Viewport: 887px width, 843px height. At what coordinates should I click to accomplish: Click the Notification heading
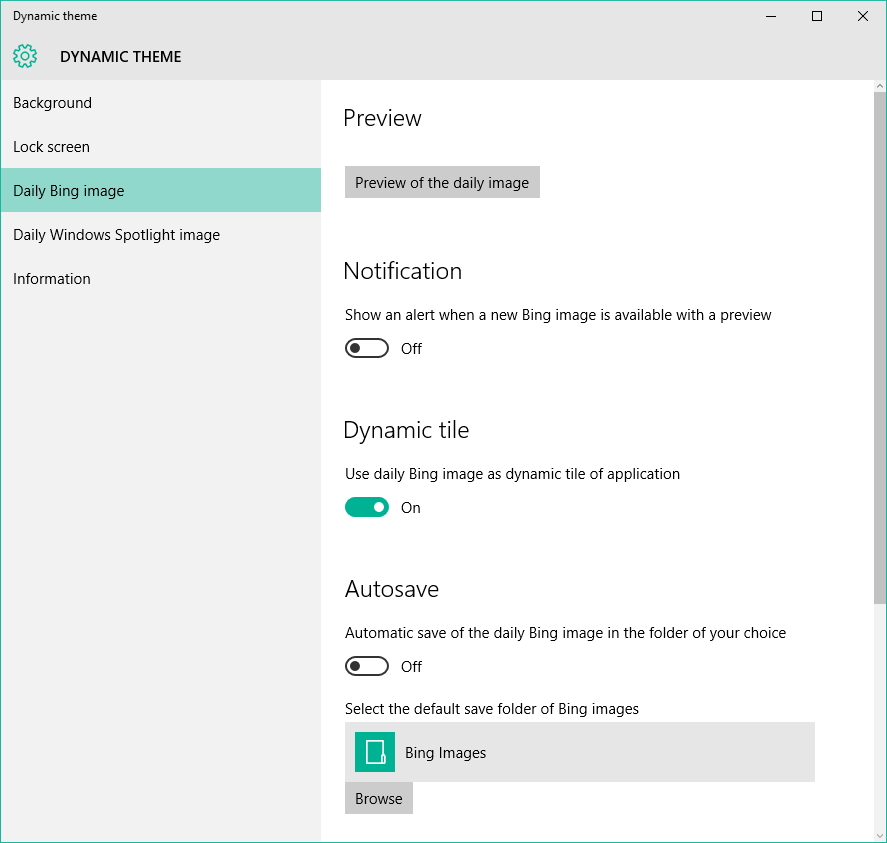(403, 271)
